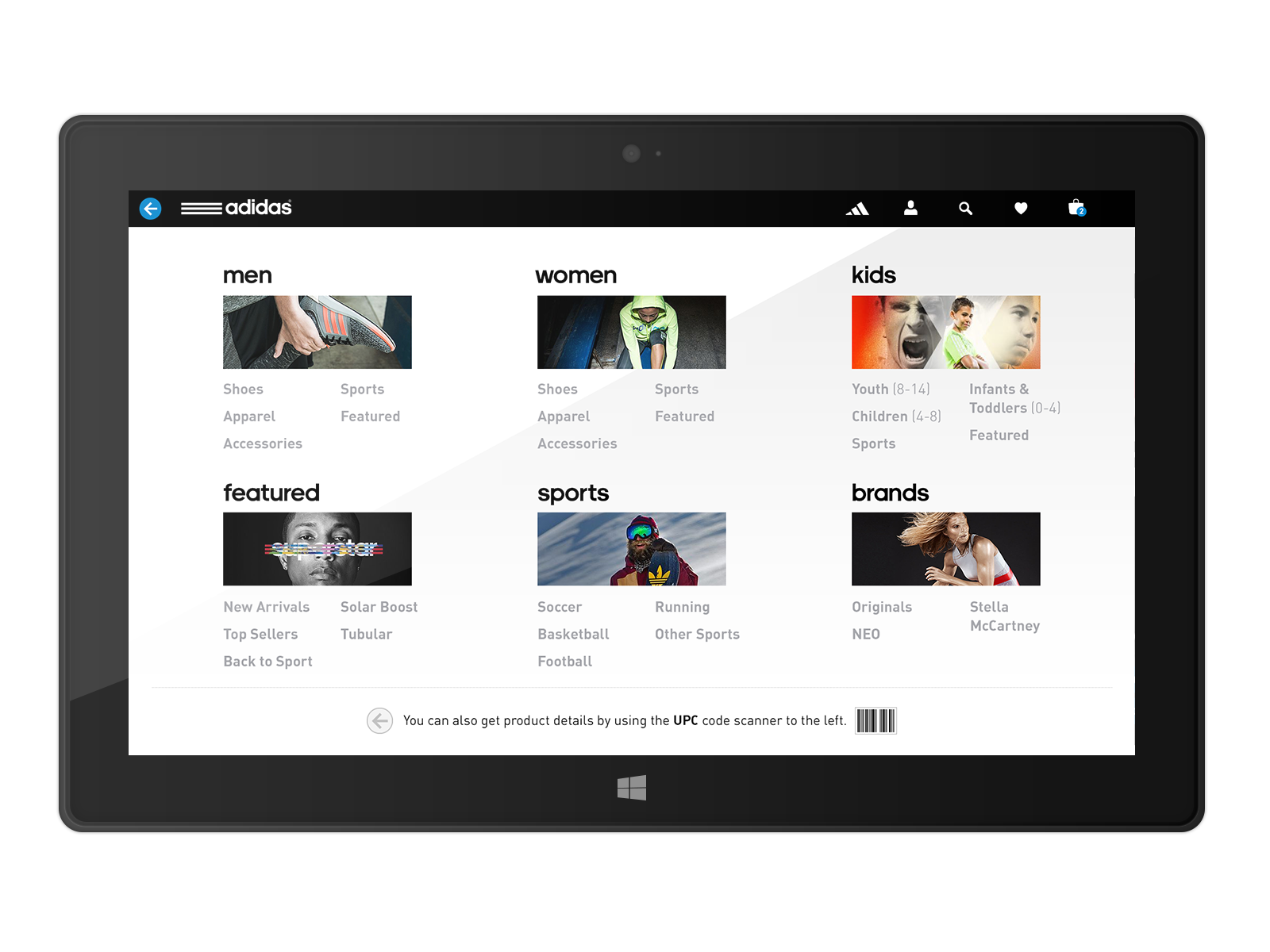Screen dimensions: 1270x952
Task: Go to Featured under men
Action: [x=371, y=416]
